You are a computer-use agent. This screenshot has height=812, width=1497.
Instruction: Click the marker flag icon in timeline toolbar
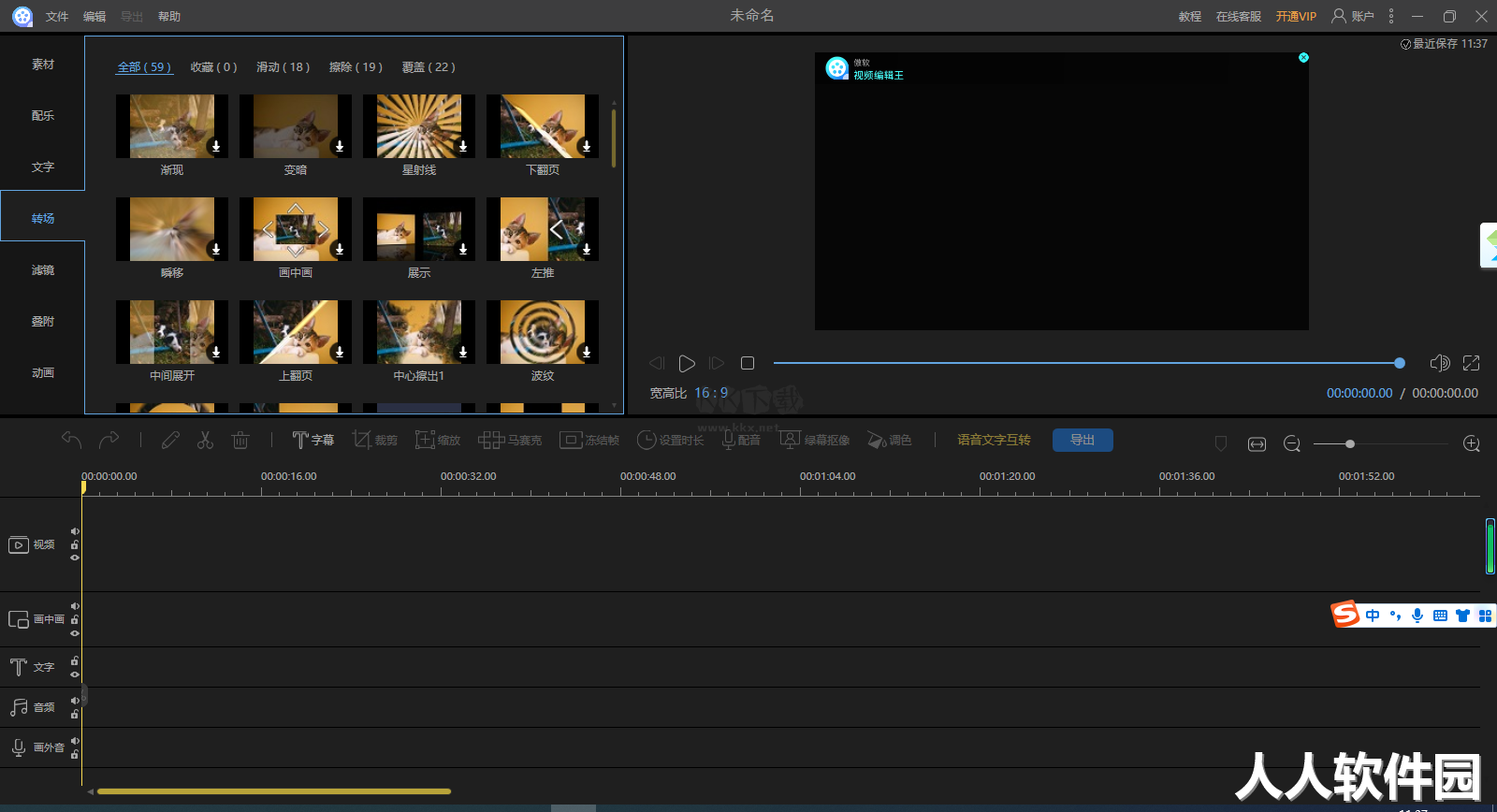(1220, 443)
